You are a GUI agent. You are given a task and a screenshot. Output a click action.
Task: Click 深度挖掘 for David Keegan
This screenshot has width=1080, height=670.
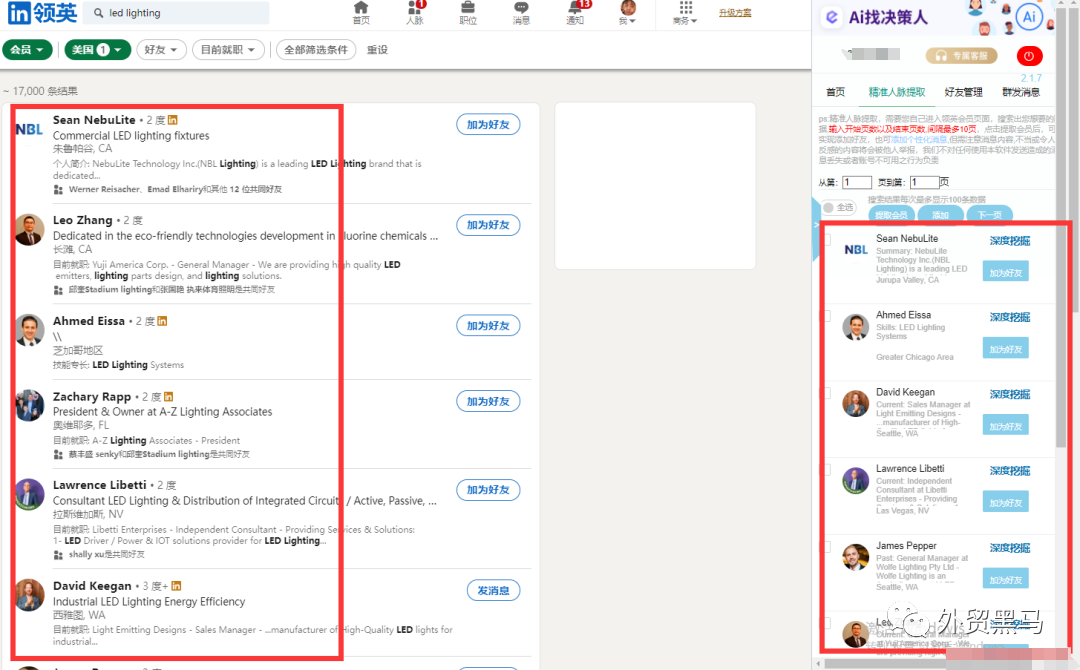pyautogui.click(x=1010, y=394)
